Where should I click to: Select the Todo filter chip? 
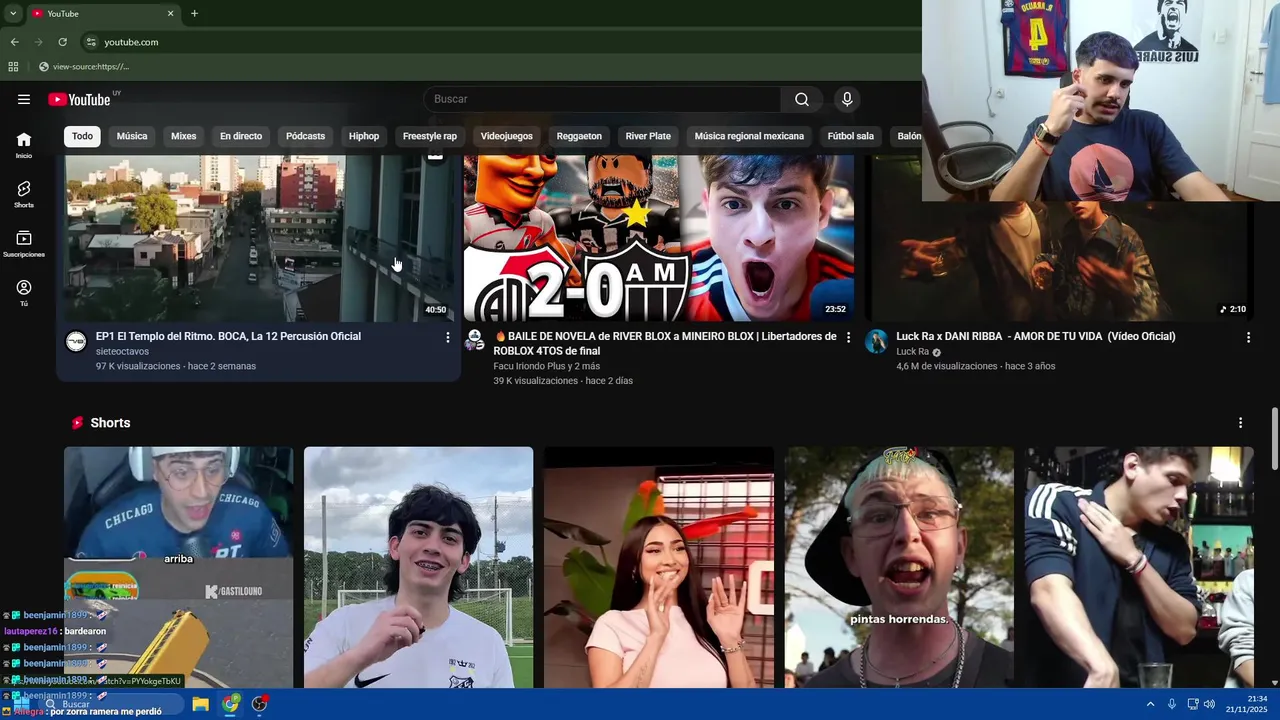[x=82, y=136]
